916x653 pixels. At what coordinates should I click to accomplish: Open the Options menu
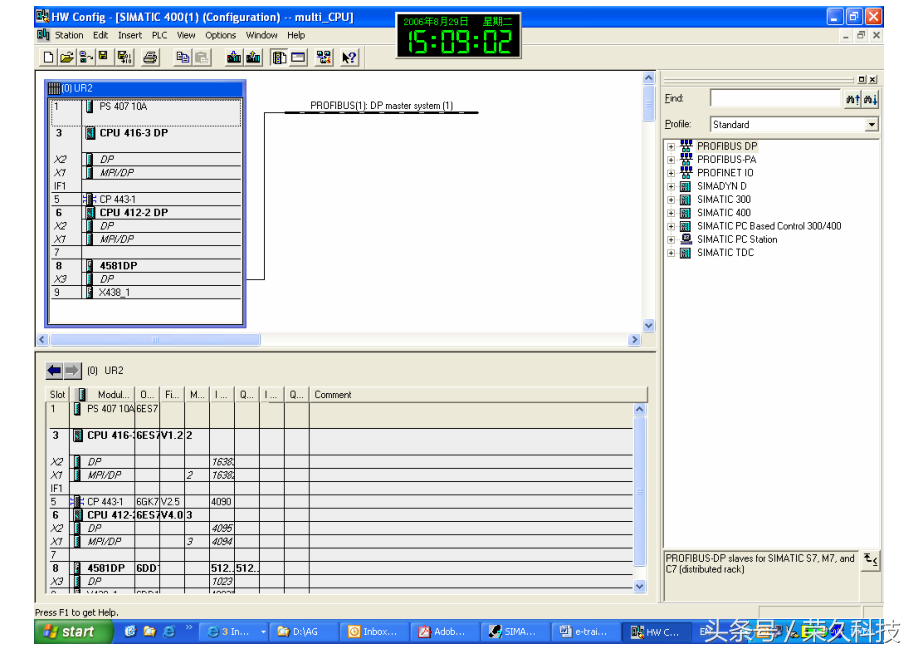click(x=221, y=35)
